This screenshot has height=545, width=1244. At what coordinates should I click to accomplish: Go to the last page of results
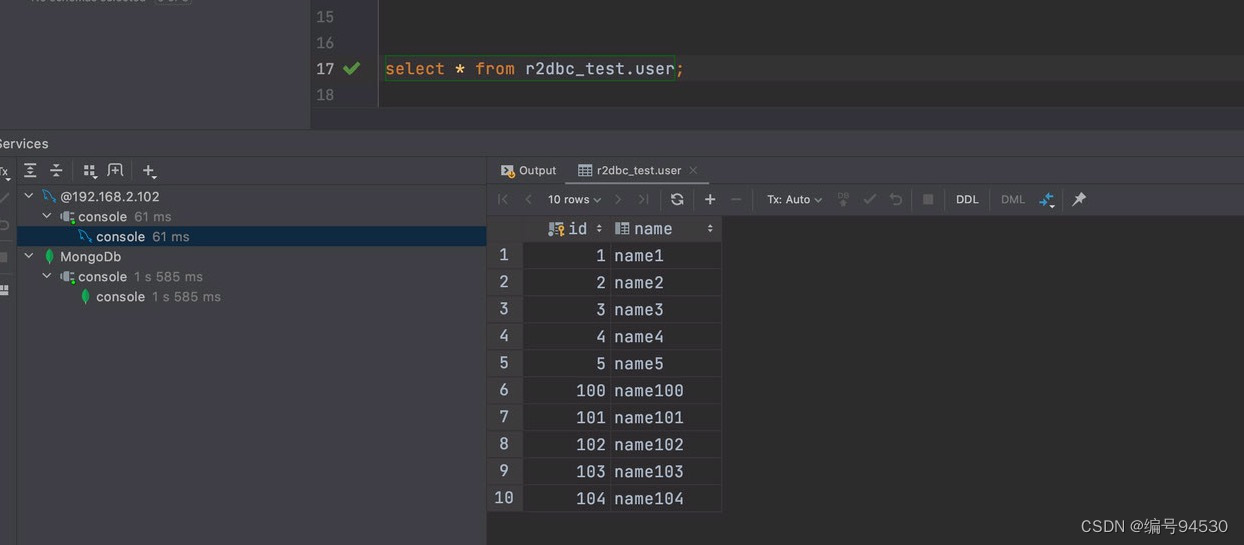(x=644, y=199)
